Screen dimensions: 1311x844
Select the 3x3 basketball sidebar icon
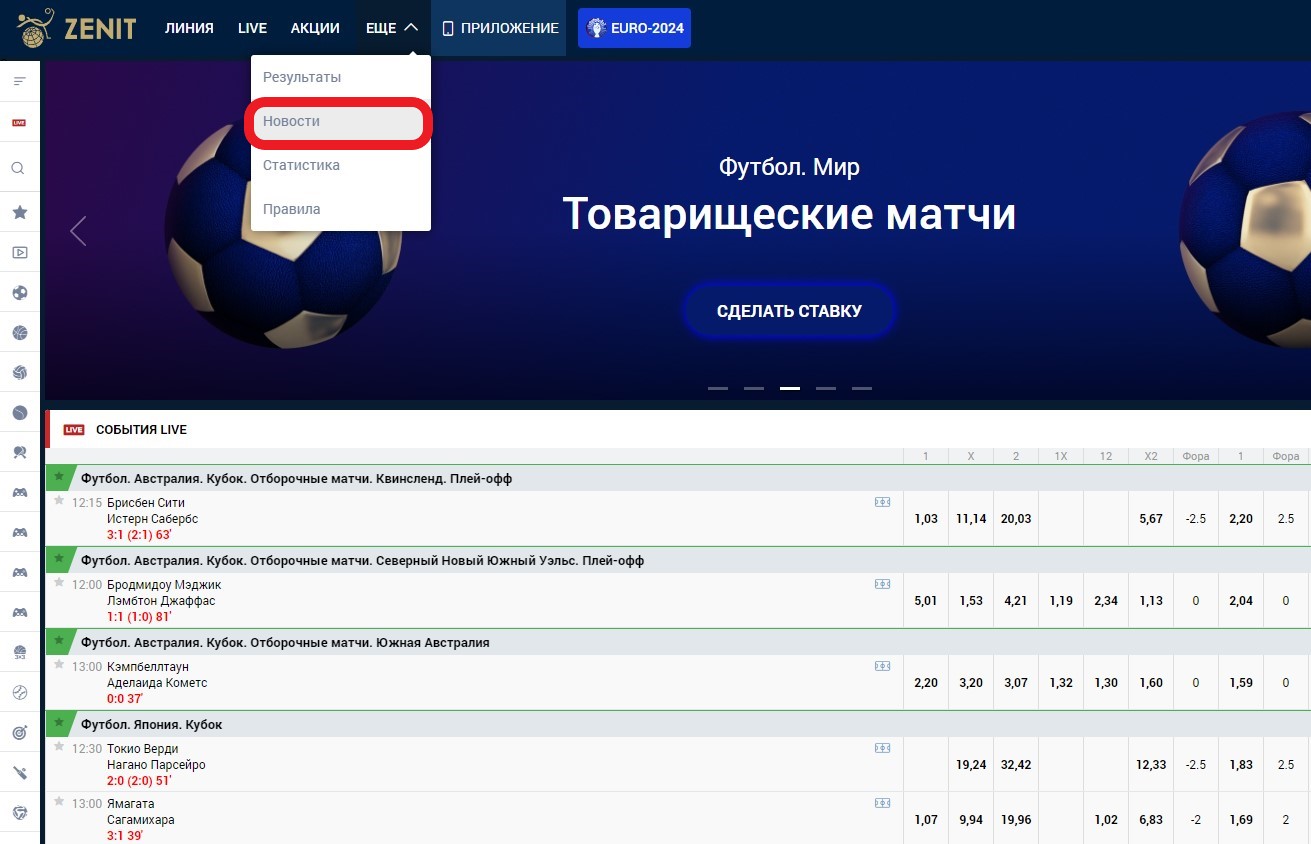click(19, 652)
